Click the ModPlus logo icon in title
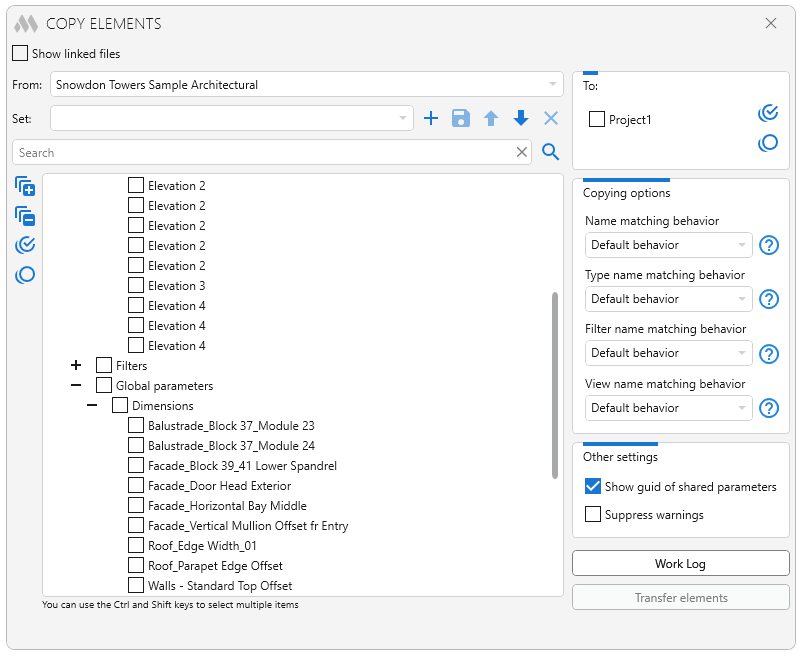 [x=26, y=24]
